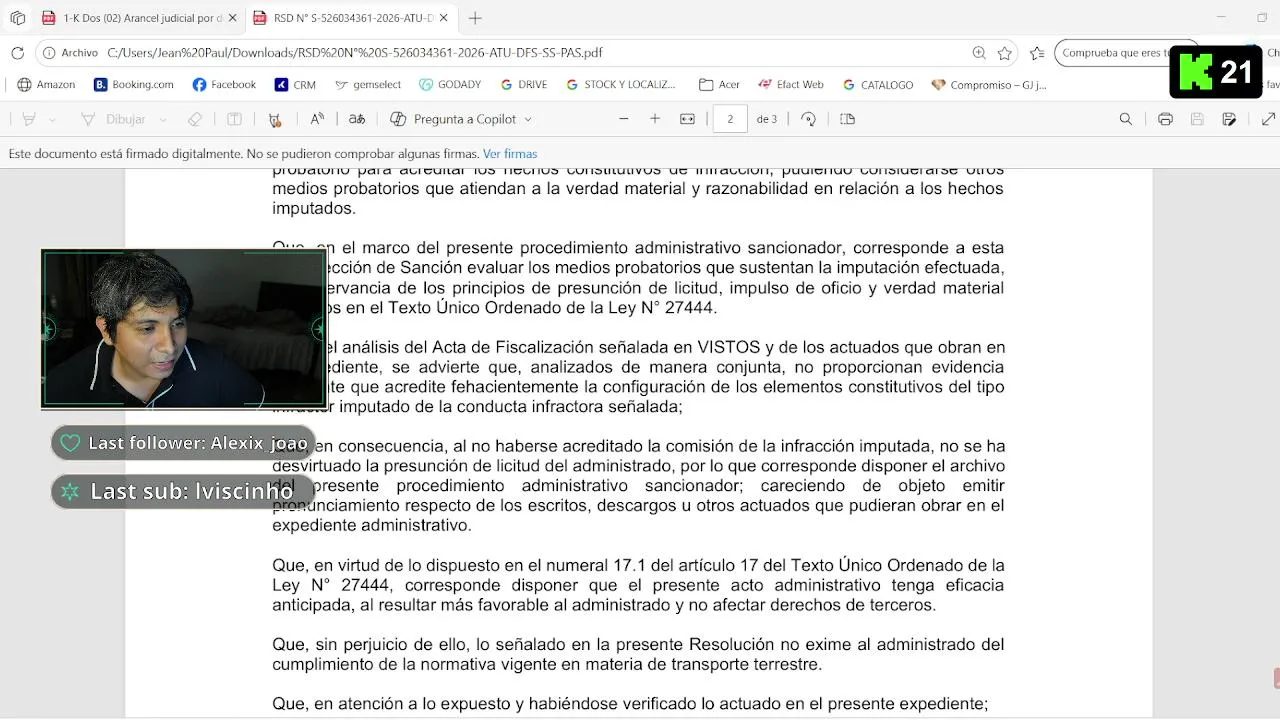Activate the read aloud icon
The height and width of the screenshot is (720, 1280).
[x=317, y=119]
